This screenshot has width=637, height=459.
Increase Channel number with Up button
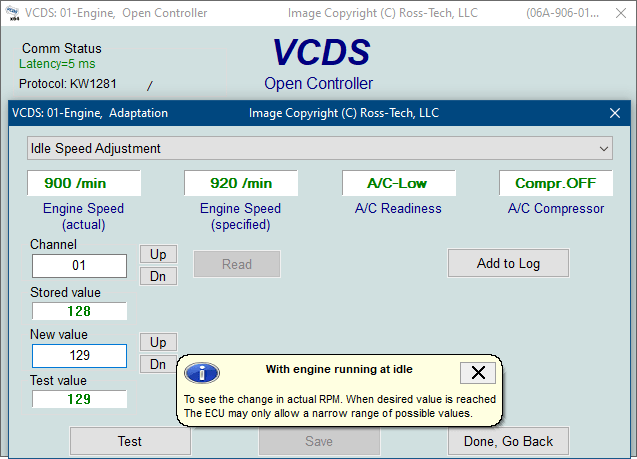(x=158, y=254)
